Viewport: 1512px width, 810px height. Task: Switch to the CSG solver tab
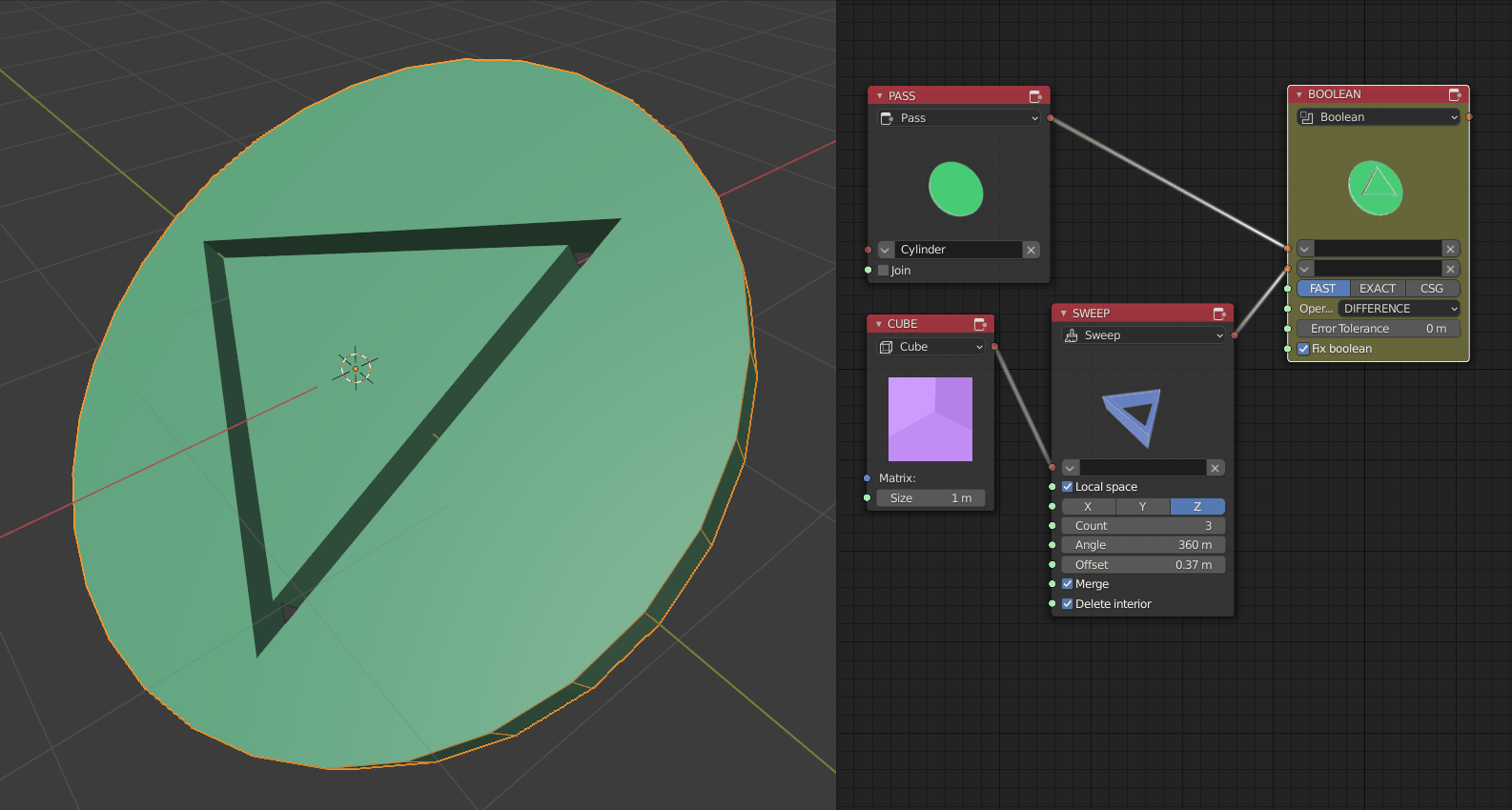1432,289
